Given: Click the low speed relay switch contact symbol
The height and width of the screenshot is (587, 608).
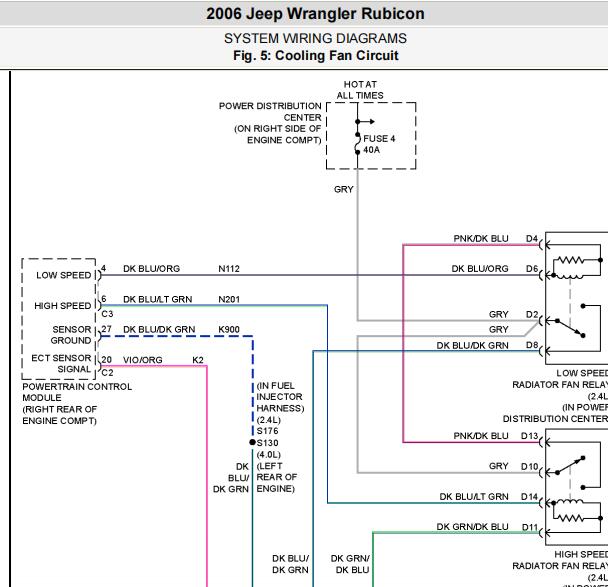Looking at the screenshot, I should [x=570, y=328].
